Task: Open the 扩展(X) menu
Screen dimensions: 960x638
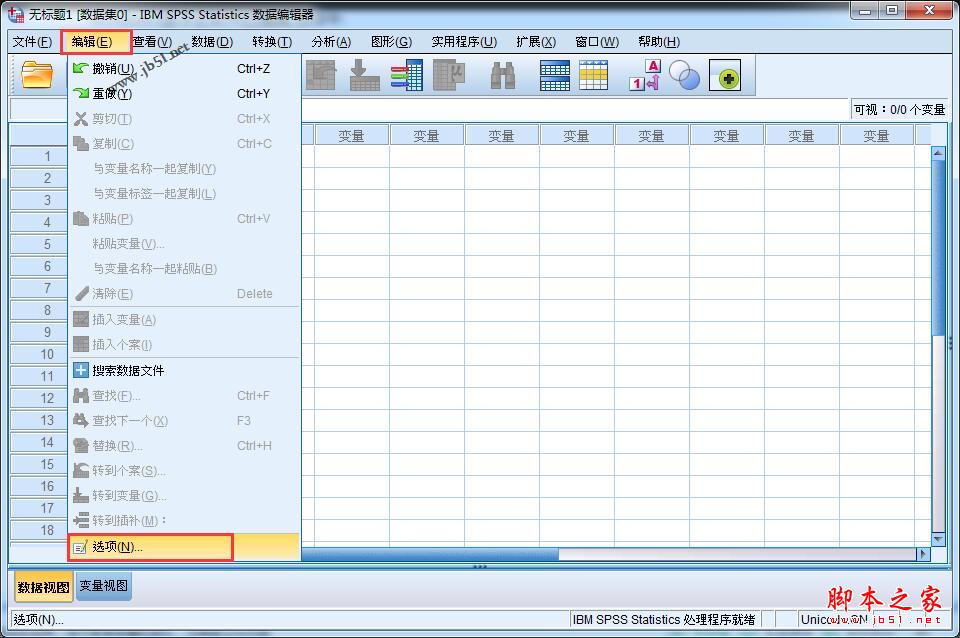Action: 536,42
